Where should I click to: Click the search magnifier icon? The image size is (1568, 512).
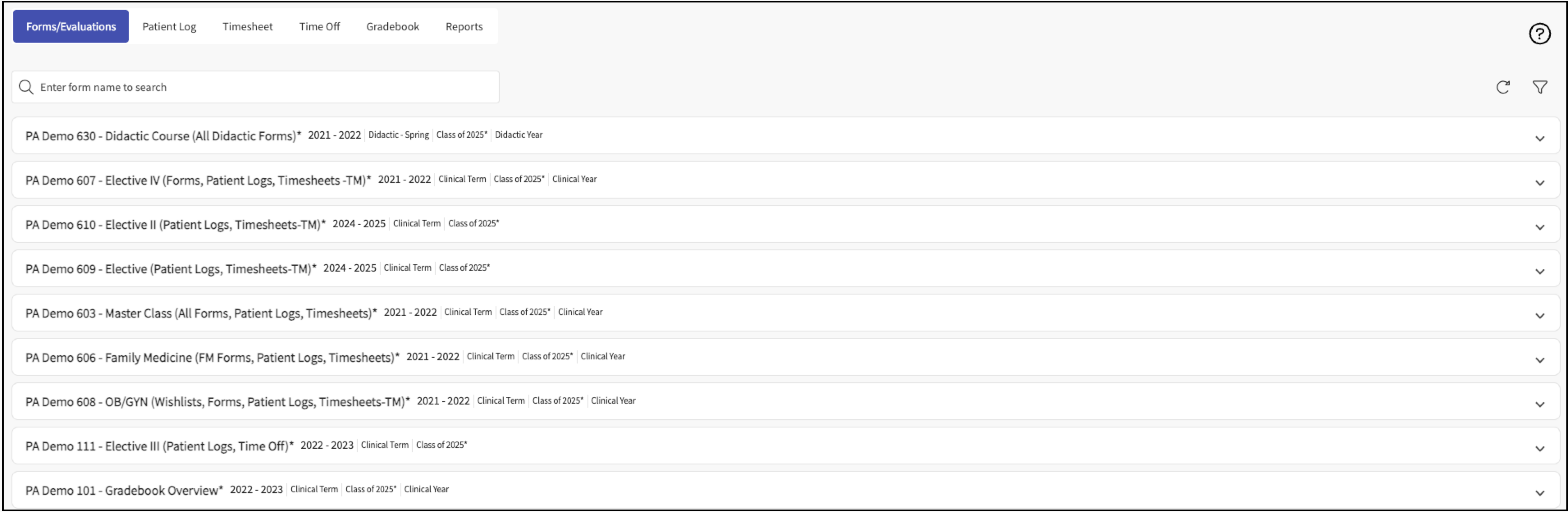click(25, 88)
